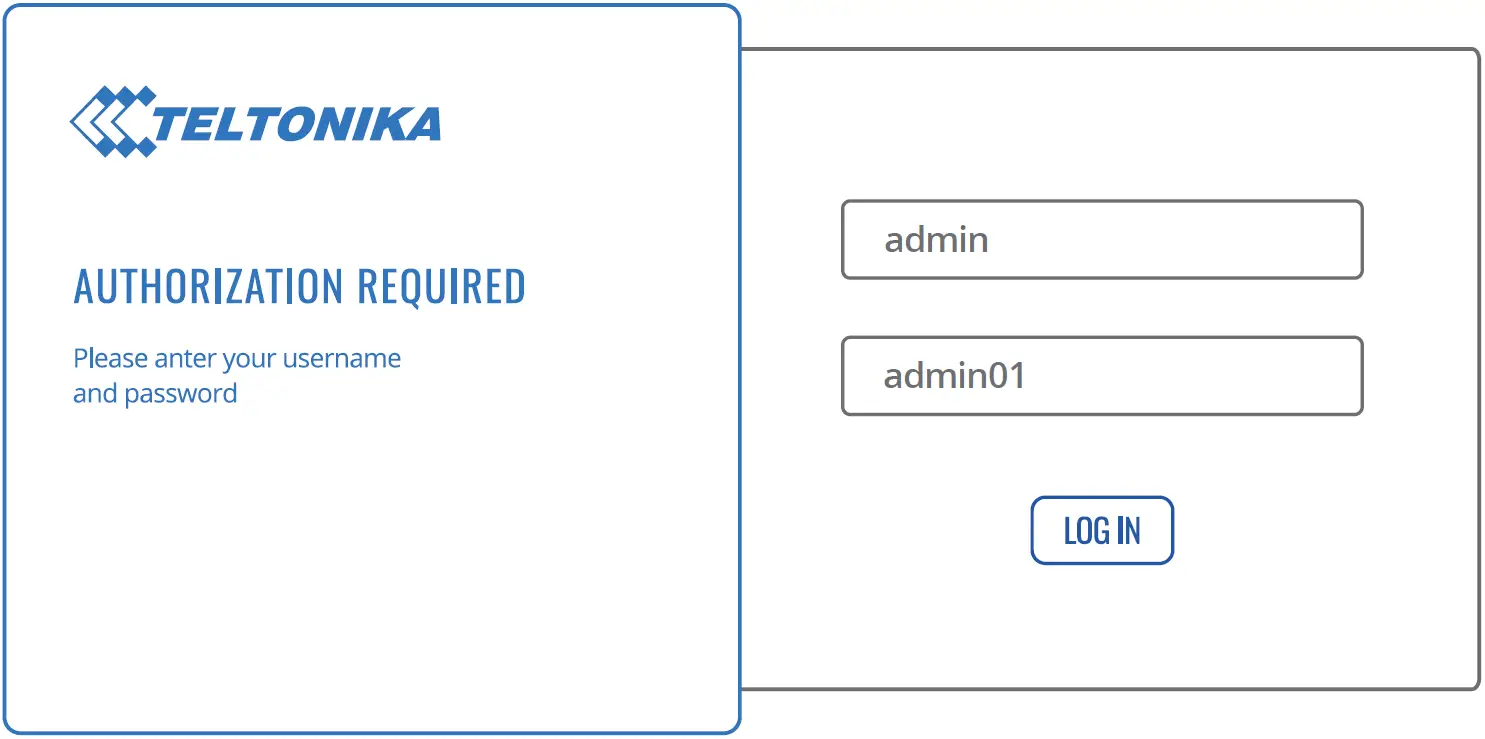Image resolution: width=1485 pixels, height=739 pixels.
Task: Click the word AUTHORIZATION in the heading
Action: [x=210, y=287]
